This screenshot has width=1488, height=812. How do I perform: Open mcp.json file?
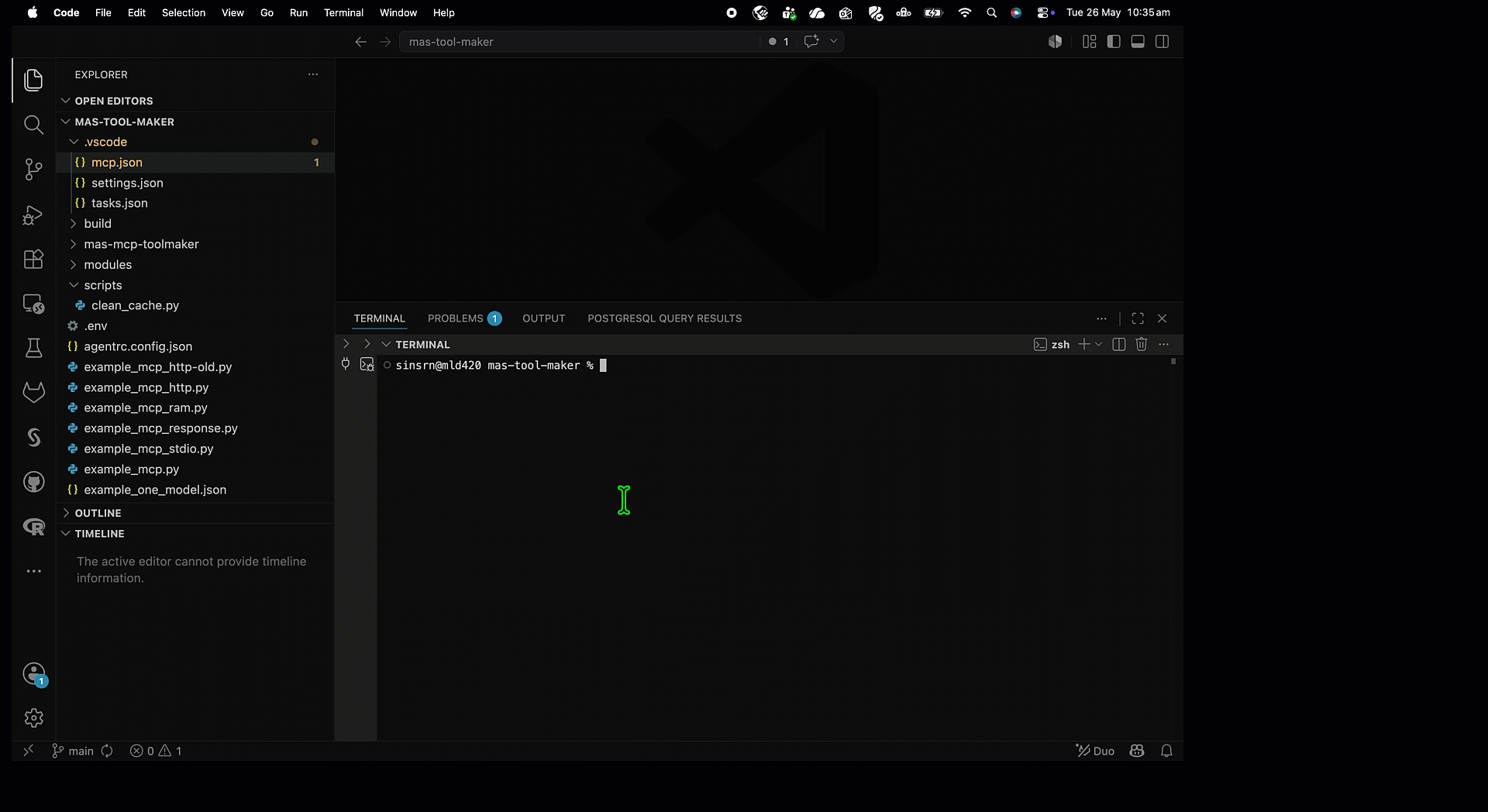click(x=195, y=163)
